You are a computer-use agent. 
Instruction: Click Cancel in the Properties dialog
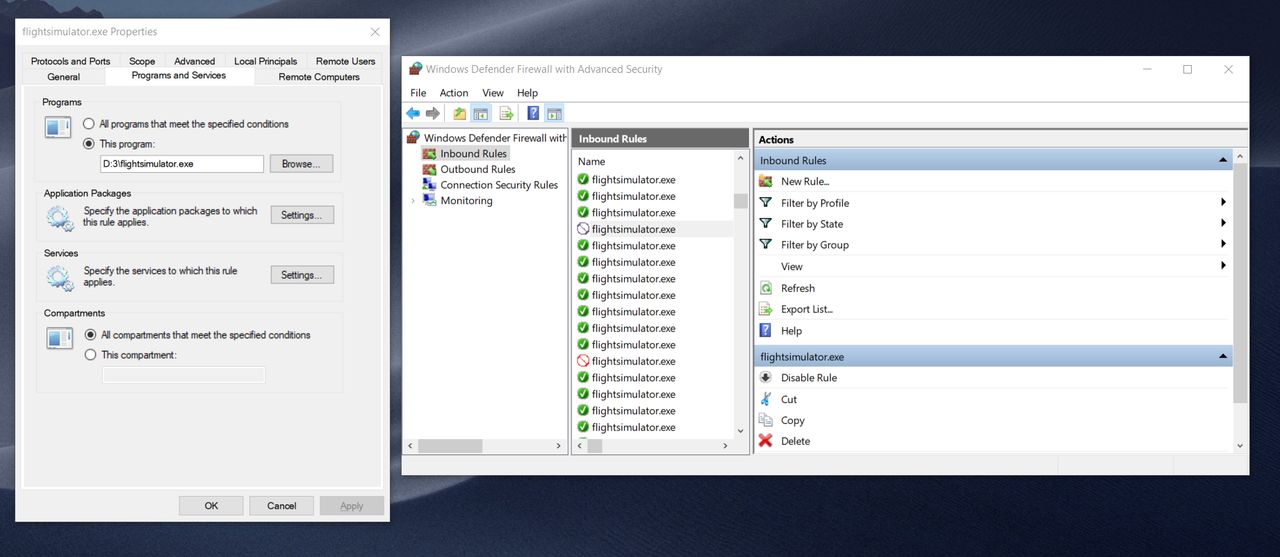(x=282, y=506)
